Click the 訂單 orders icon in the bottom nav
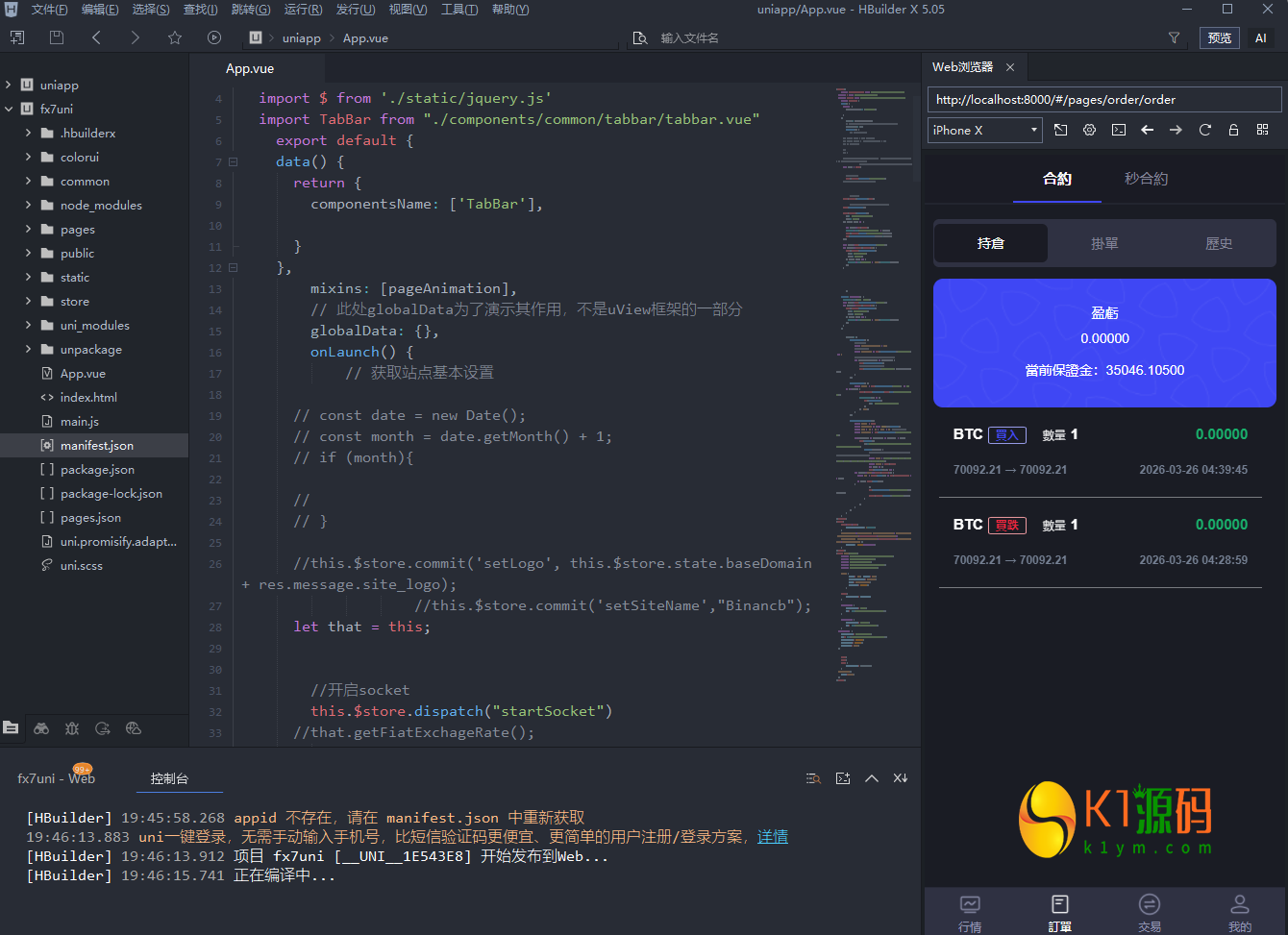The height and width of the screenshot is (935, 1288). point(1059,904)
